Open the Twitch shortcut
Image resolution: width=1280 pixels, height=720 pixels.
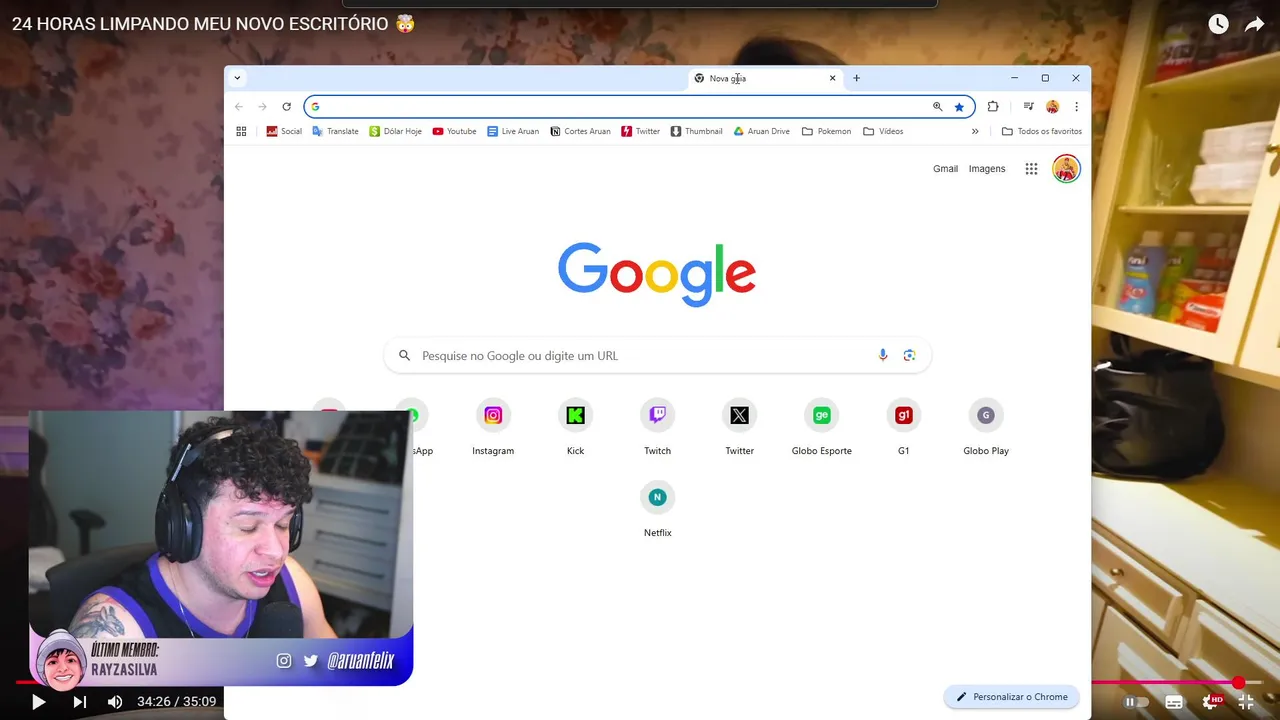click(x=657, y=428)
